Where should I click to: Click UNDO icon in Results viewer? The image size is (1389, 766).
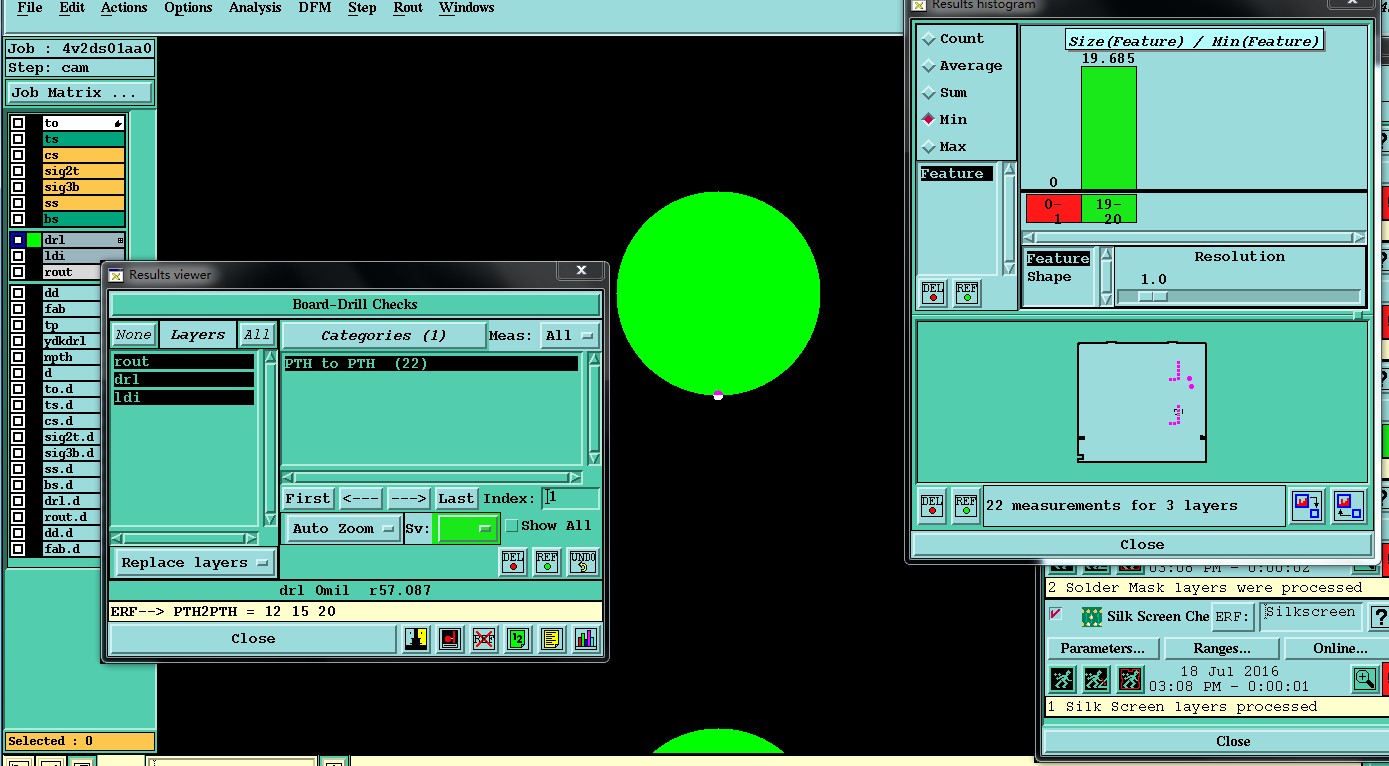coord(582,561)
